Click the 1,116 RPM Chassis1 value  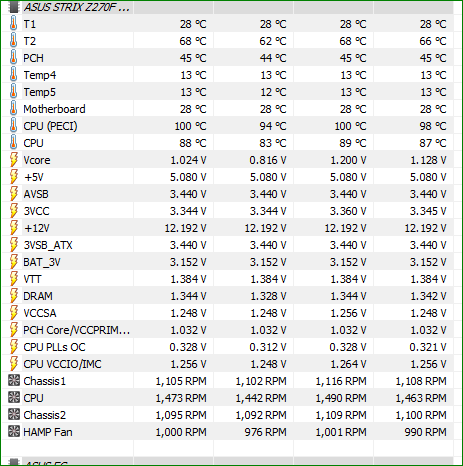(341, 381)
